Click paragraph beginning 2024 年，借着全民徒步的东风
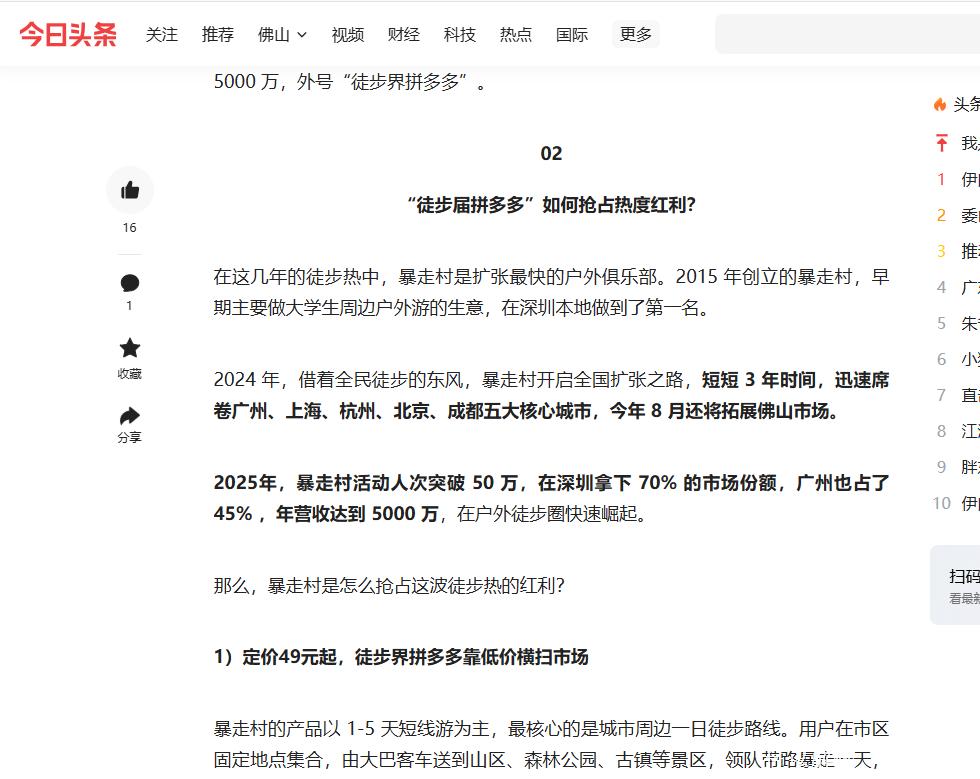Screen dimensions: 980x779 pyautogui.click(x=551, y=395)
